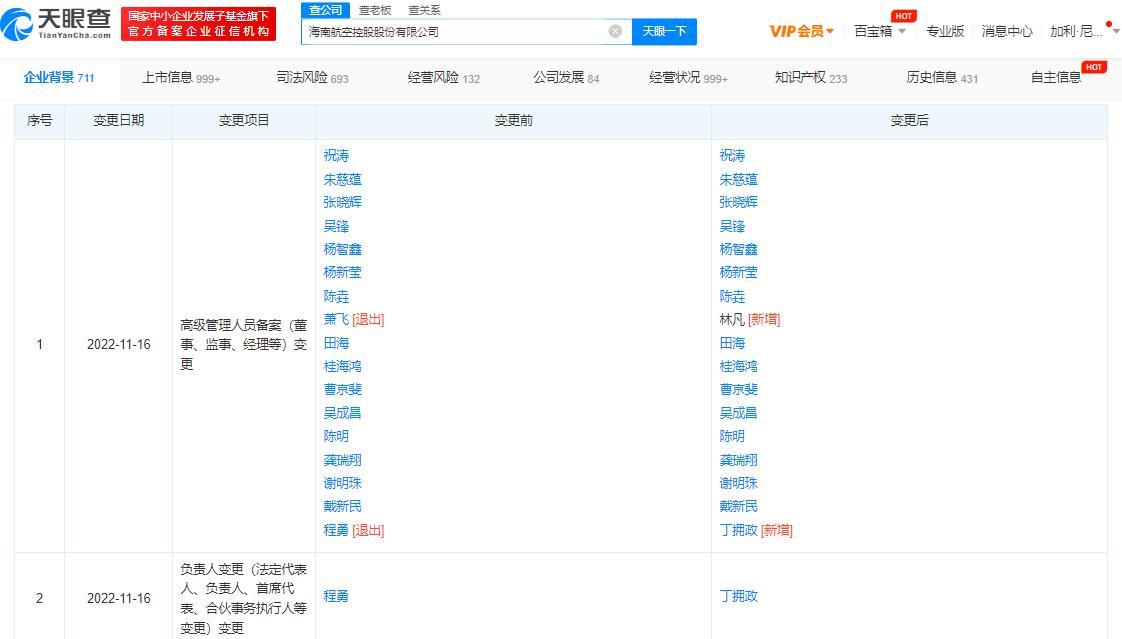
Task: Click the HOT badge on 百宝箱
Action: [x=903, y=16]
